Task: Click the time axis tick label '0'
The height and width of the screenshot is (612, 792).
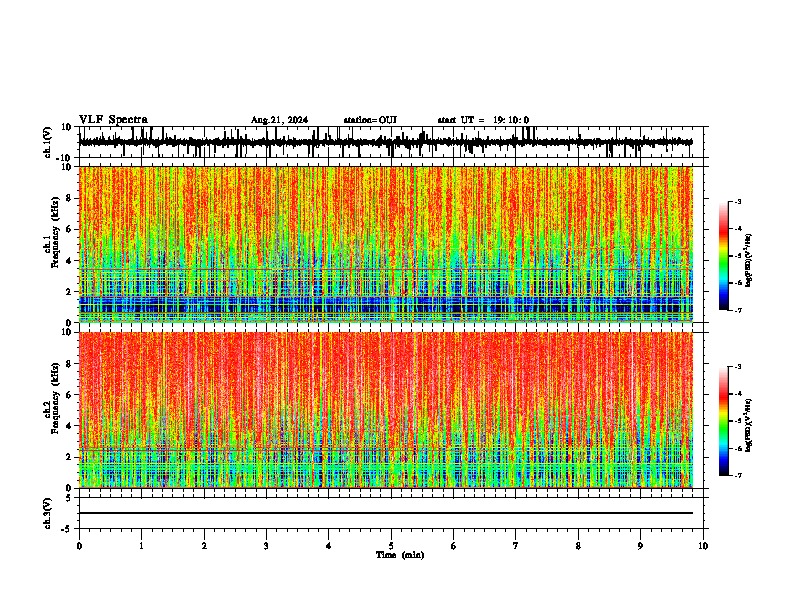Action: point(79,546)
